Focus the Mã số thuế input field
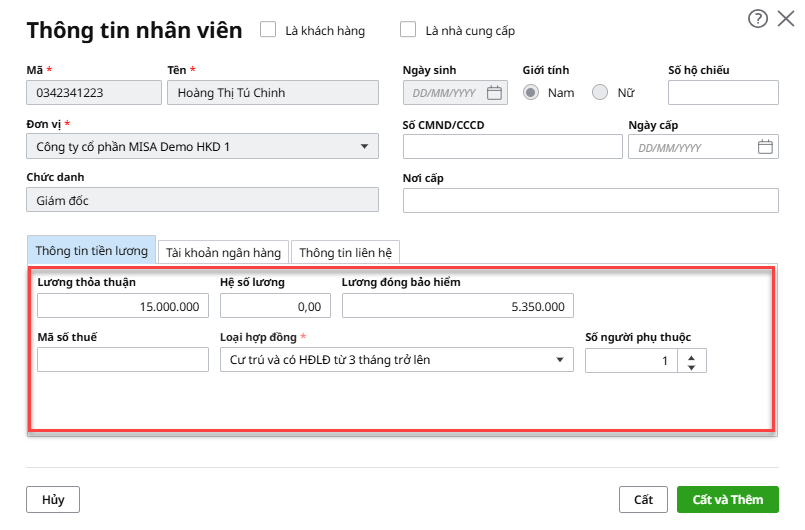Viewport: 805px width, 530px height. [122, 360]
